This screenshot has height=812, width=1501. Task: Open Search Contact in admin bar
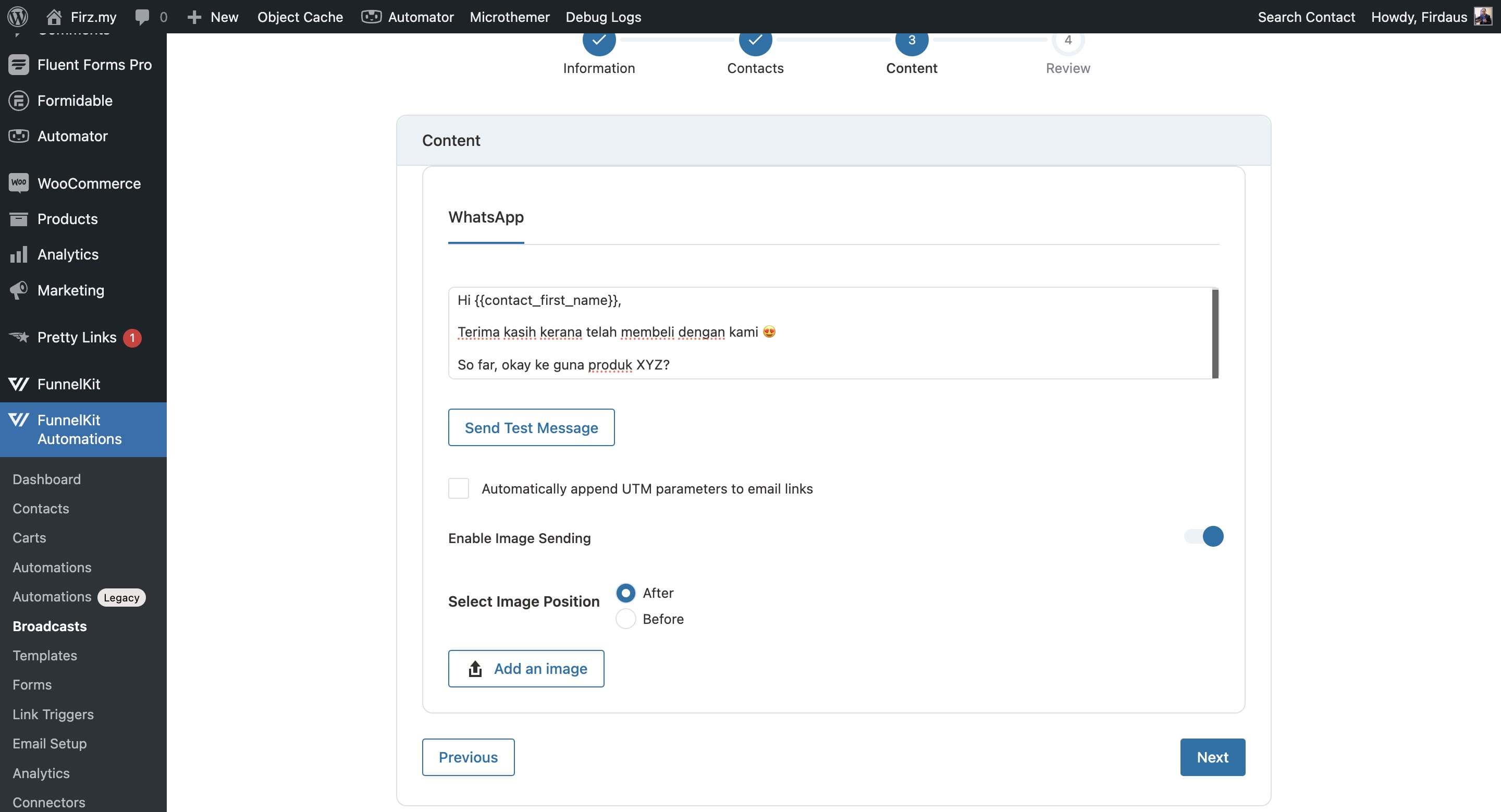point(1307,17)
